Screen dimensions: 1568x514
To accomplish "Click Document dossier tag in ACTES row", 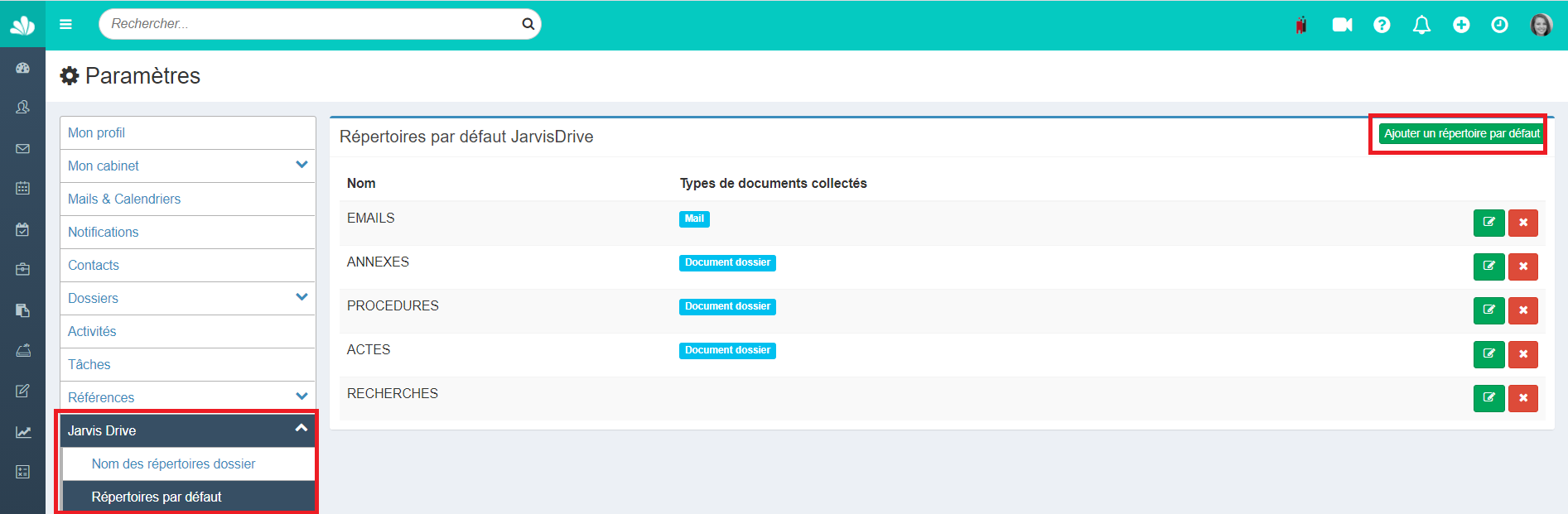I will pyautogui.click(x=727, y=350).
